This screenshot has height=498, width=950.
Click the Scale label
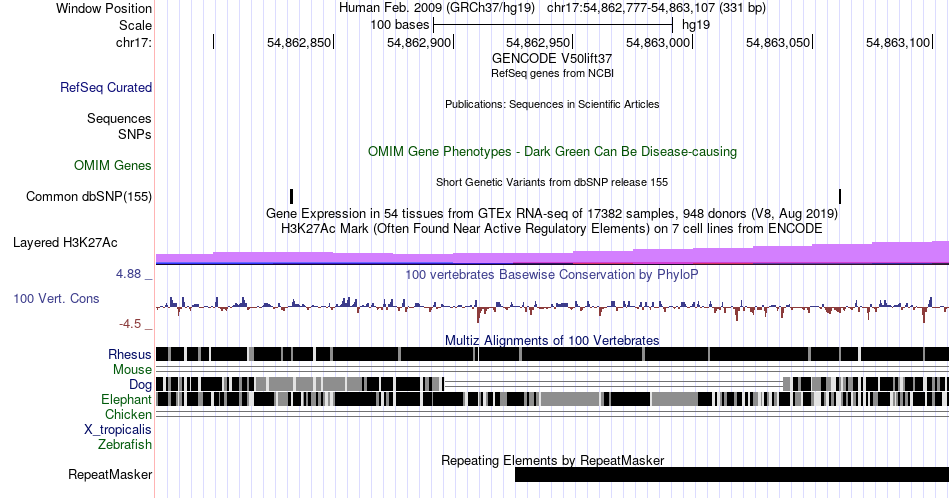click(x=135, y=25)
